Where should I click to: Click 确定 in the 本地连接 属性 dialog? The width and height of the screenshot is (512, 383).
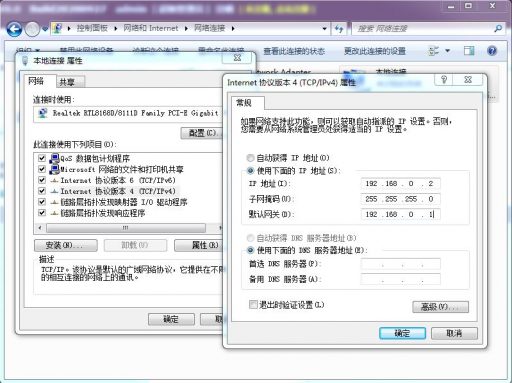(x=171, y=319)
